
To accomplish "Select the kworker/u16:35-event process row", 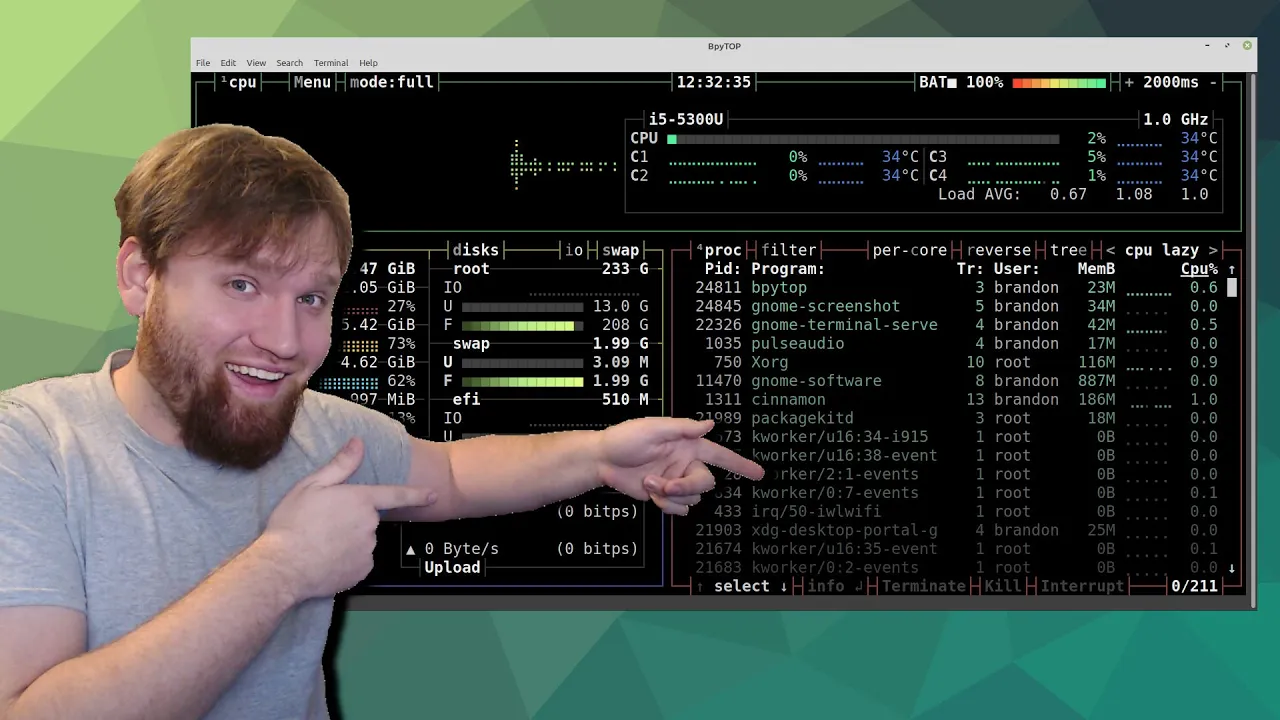I will tap(956, 549).
